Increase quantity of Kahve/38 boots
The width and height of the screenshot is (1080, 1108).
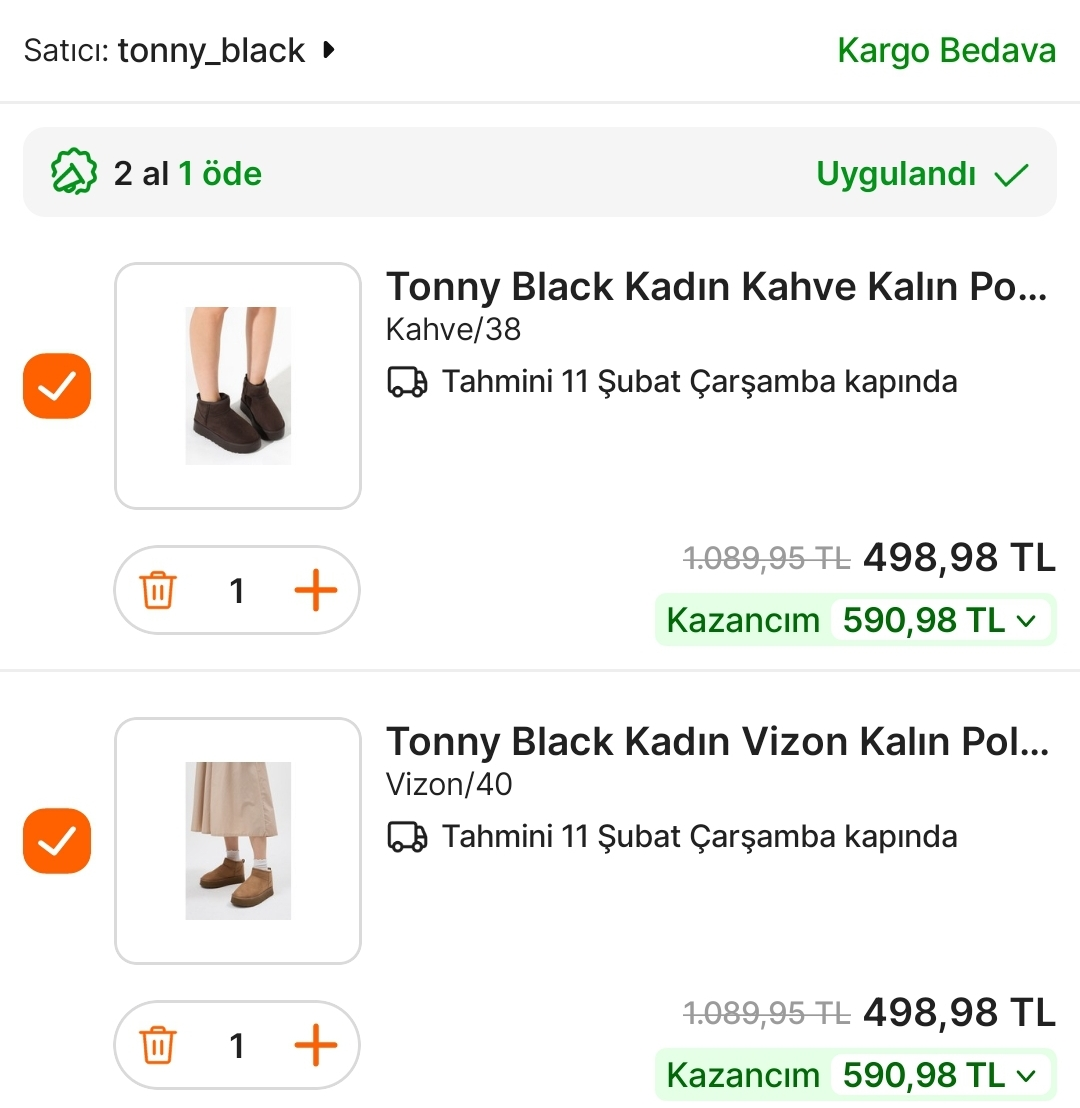point(316,591)
